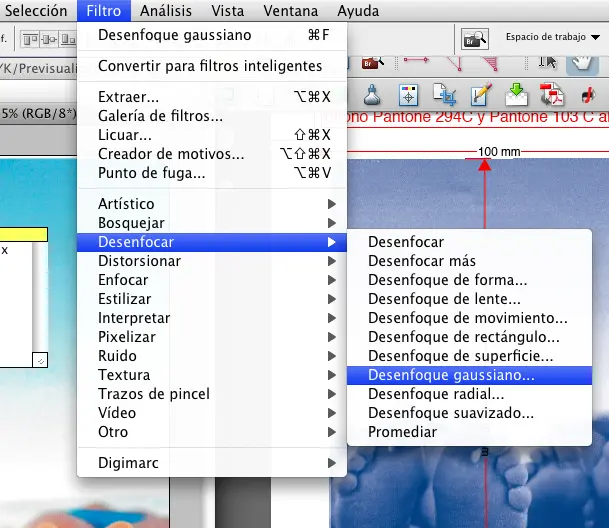Expand the Bosquejar submenu

click(x=212, y=223)
